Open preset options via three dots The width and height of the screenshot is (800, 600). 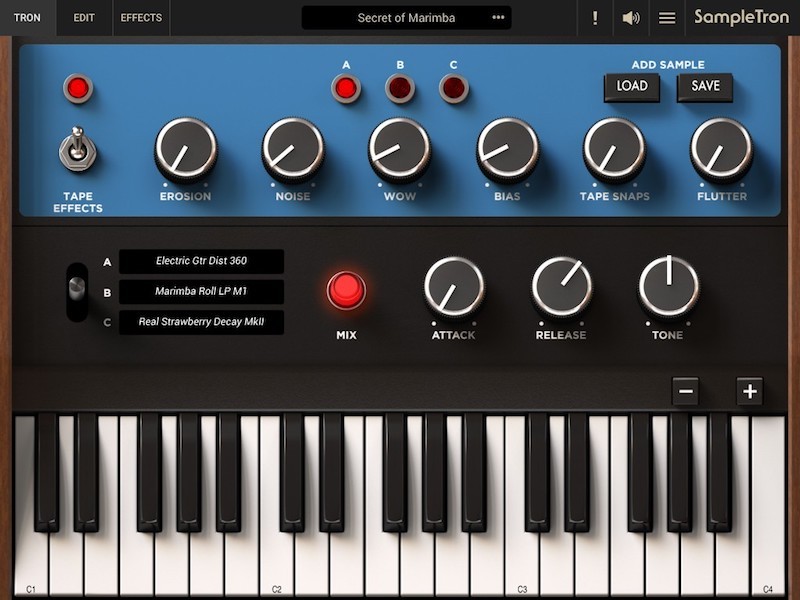click(x=498, y=18)
